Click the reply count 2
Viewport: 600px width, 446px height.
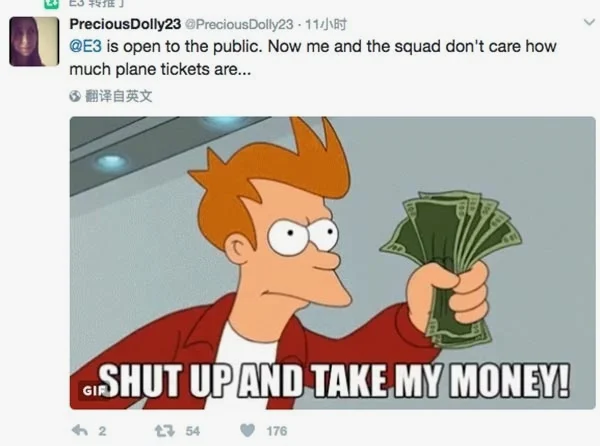[102, 431]
